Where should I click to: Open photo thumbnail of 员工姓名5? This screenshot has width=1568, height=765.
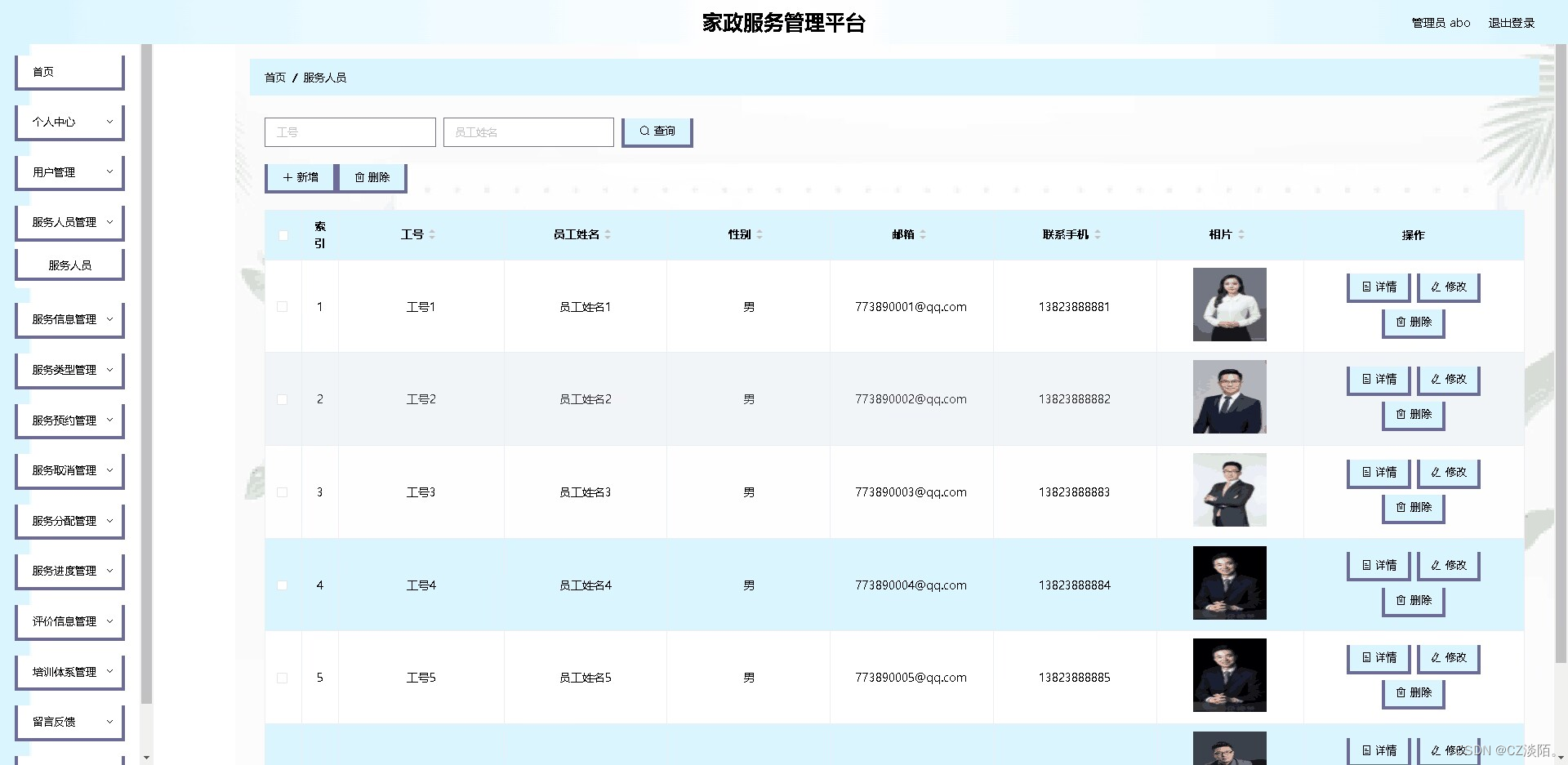coord(1230,675)
